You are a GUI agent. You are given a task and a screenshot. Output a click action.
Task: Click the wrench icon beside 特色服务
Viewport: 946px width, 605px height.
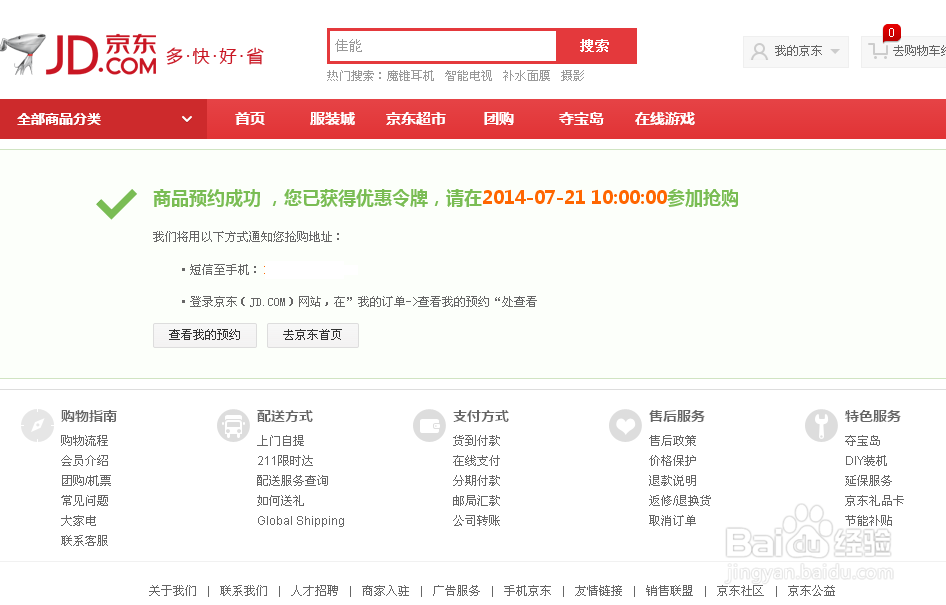821,425
